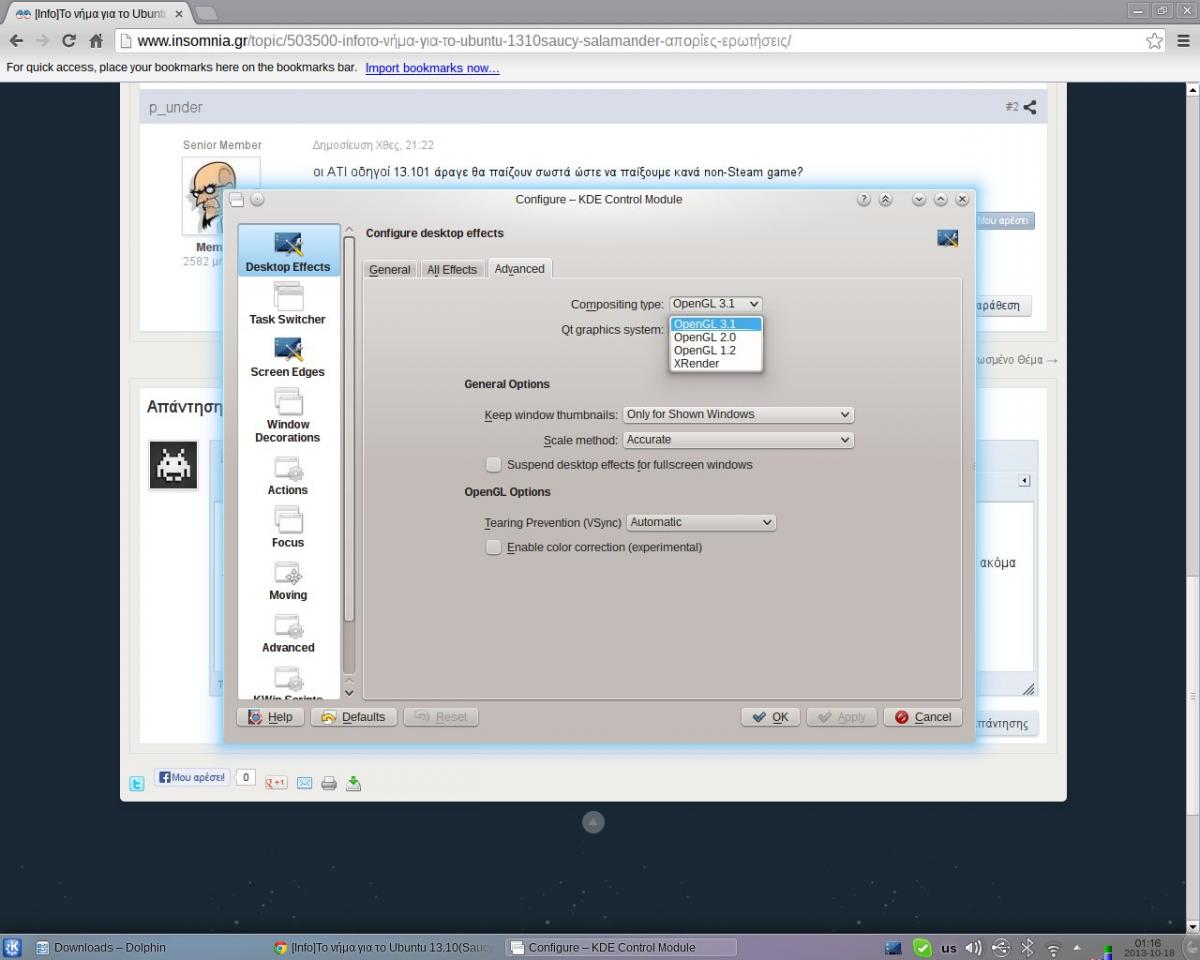Click the Defaults button
The image size is (1200, 960).
tap(354, 717)
